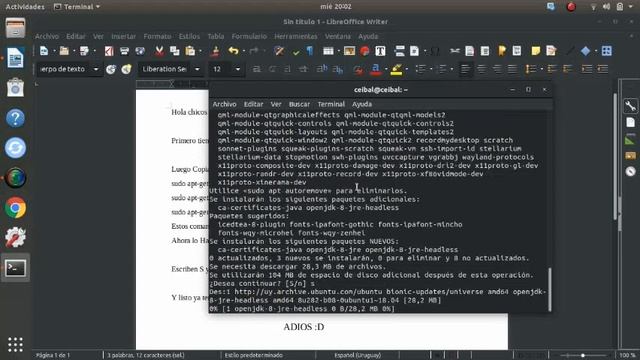Open the Formato menu in Writer
Viewport: 640px width, 360px height.
pos(158,36)
